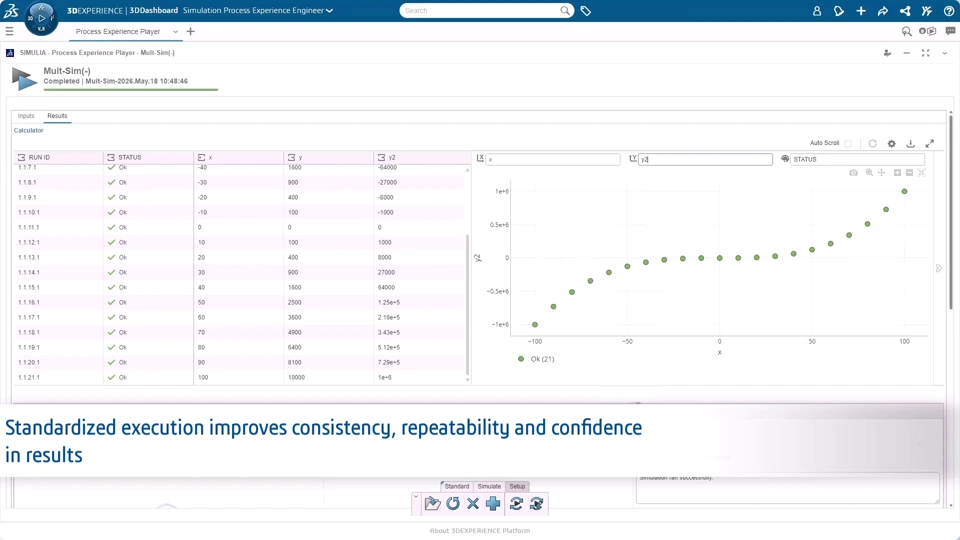
Task: Click the chart zoom out minus icon
Action: pos(909,173)
